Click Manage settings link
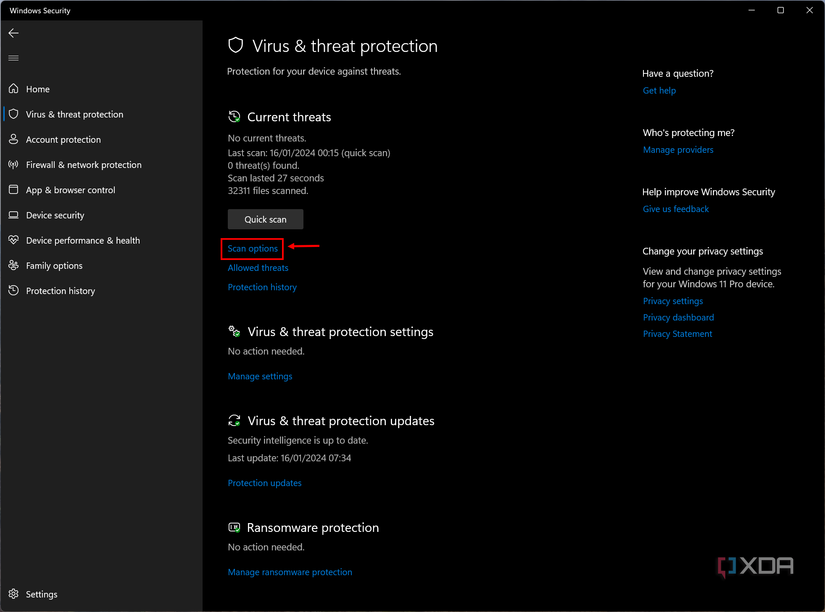The image size is (825, 612). (260, 376)
